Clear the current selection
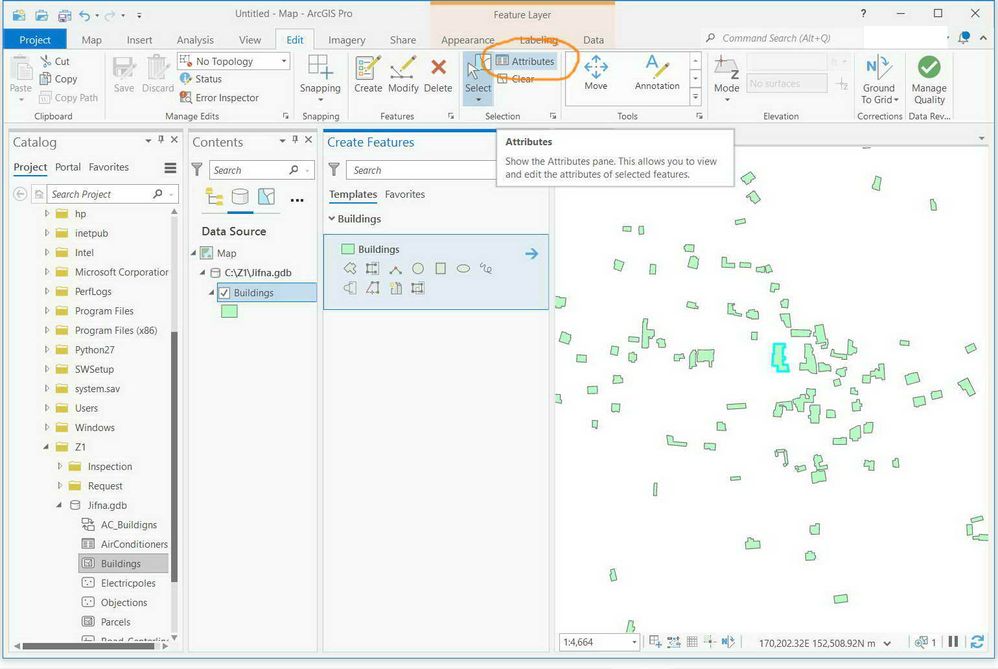This screenshot has height=669, width=998. (x=516, y=79)
